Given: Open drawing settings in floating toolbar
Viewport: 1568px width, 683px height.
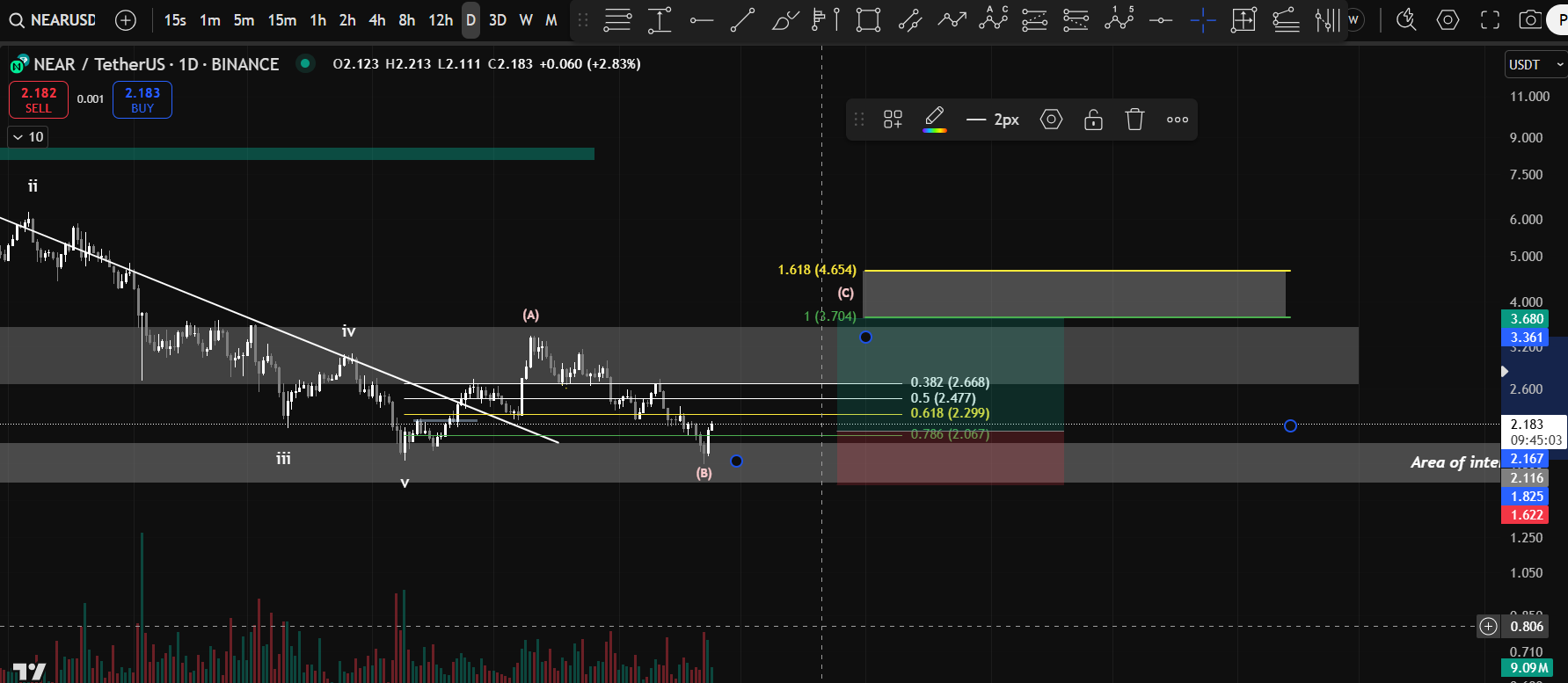Looking at the screenshot, I should (x=1051, y=120).
